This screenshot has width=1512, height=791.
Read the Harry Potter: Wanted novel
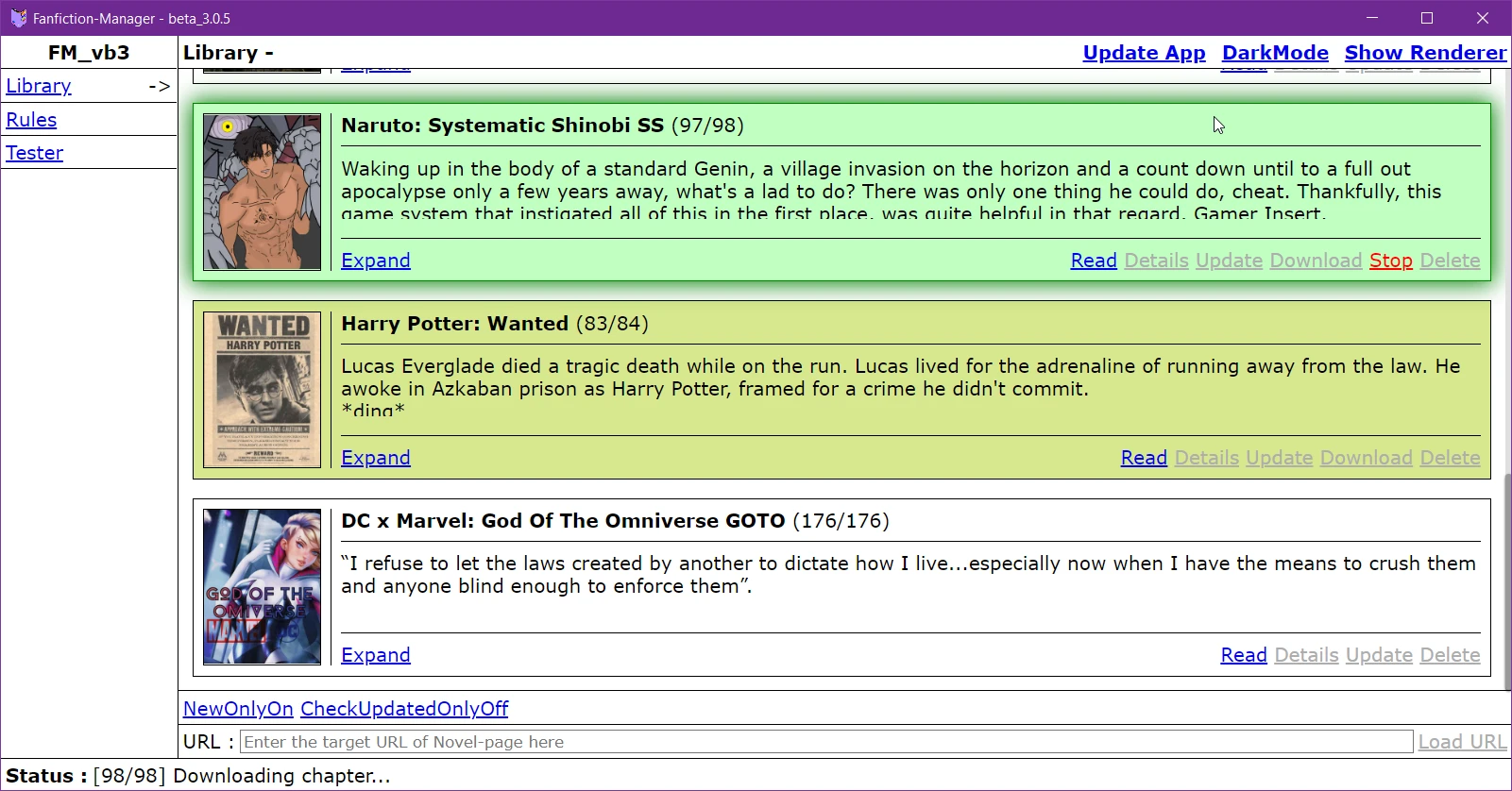1144,458
